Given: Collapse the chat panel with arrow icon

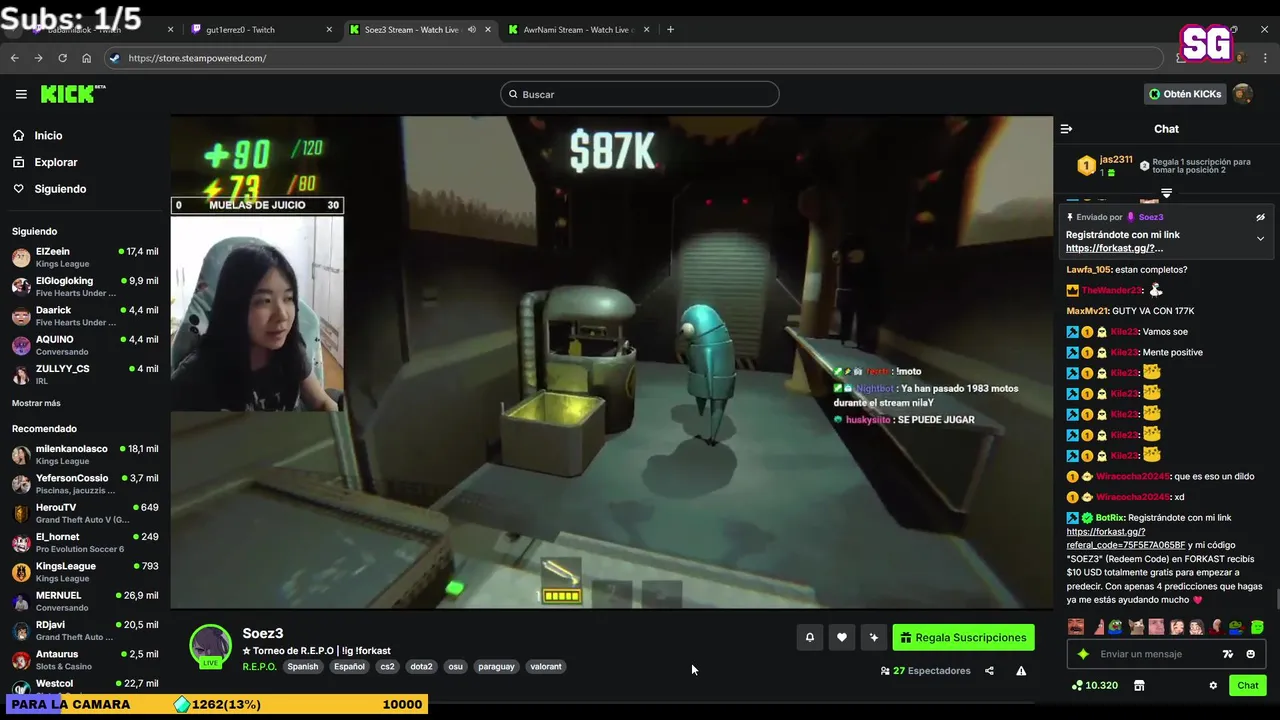Looking at the screenshot, I should [1066, 129].
